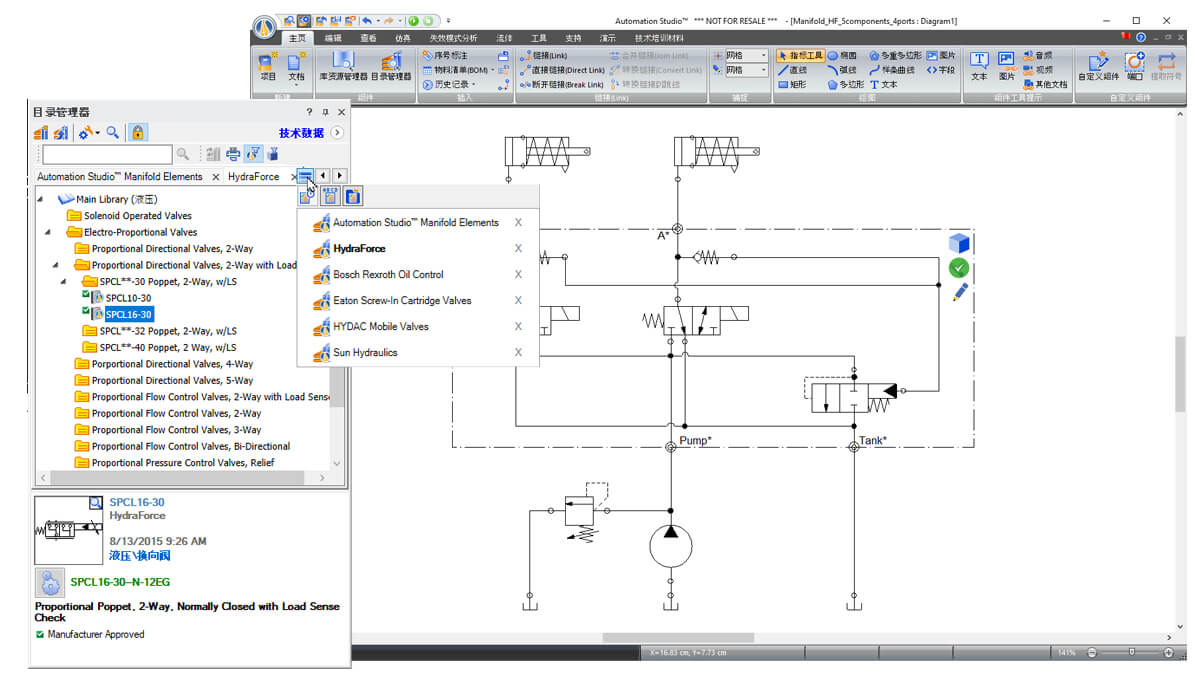Toggle the SPCL16-30 checkbox
This screenshot has height=674, width=1200.
point(86,312)
